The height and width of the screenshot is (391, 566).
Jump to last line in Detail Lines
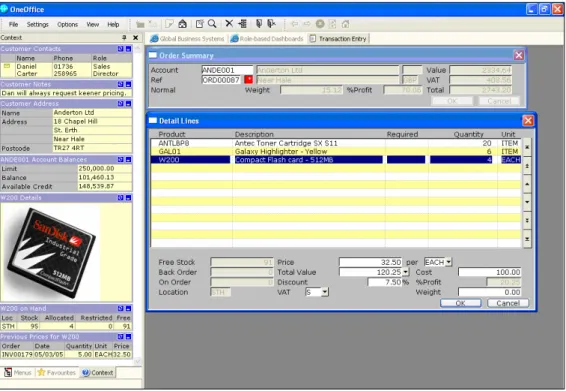(x=527, y=239)
